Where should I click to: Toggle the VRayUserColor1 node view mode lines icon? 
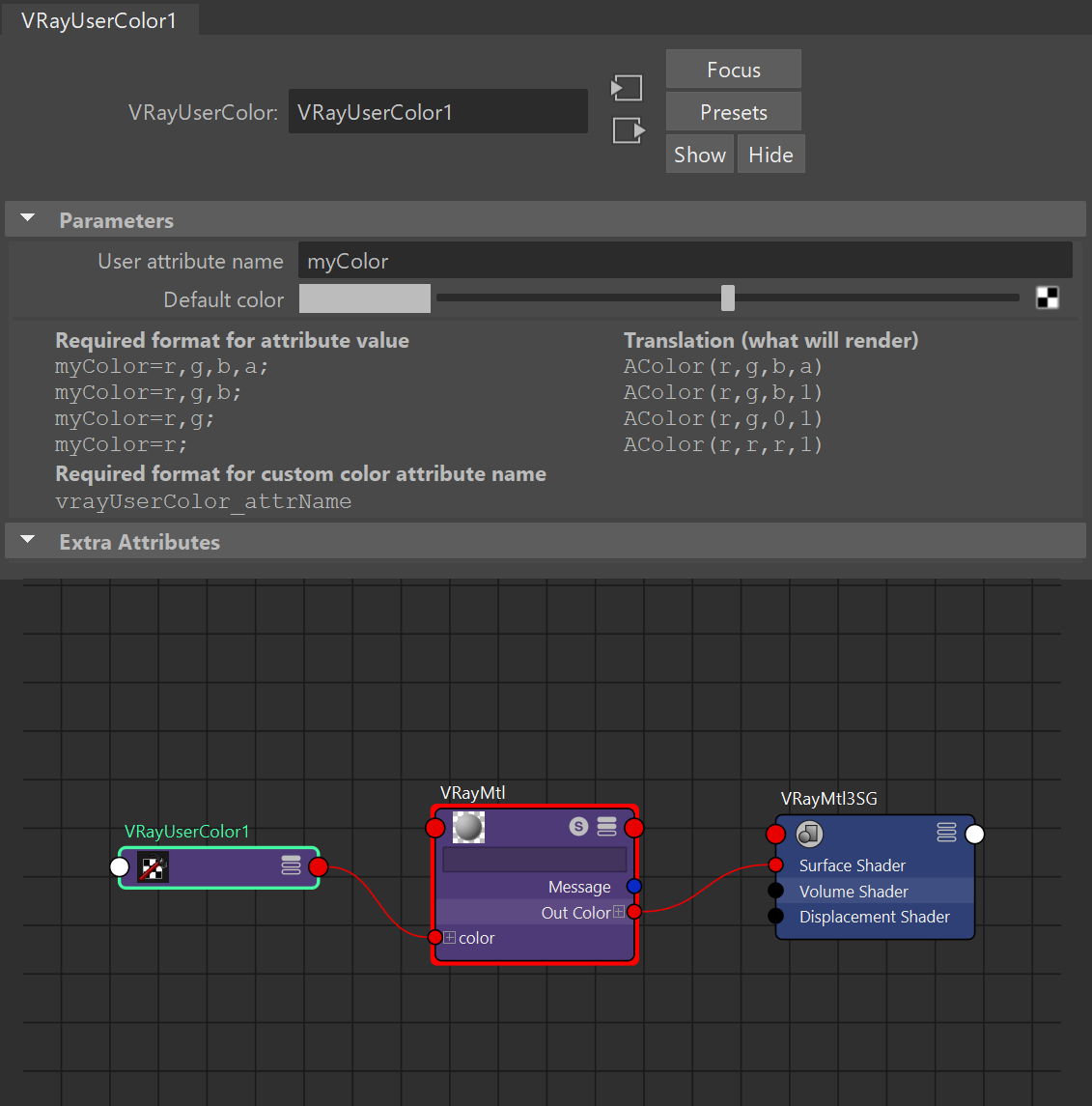click(292, 865)
